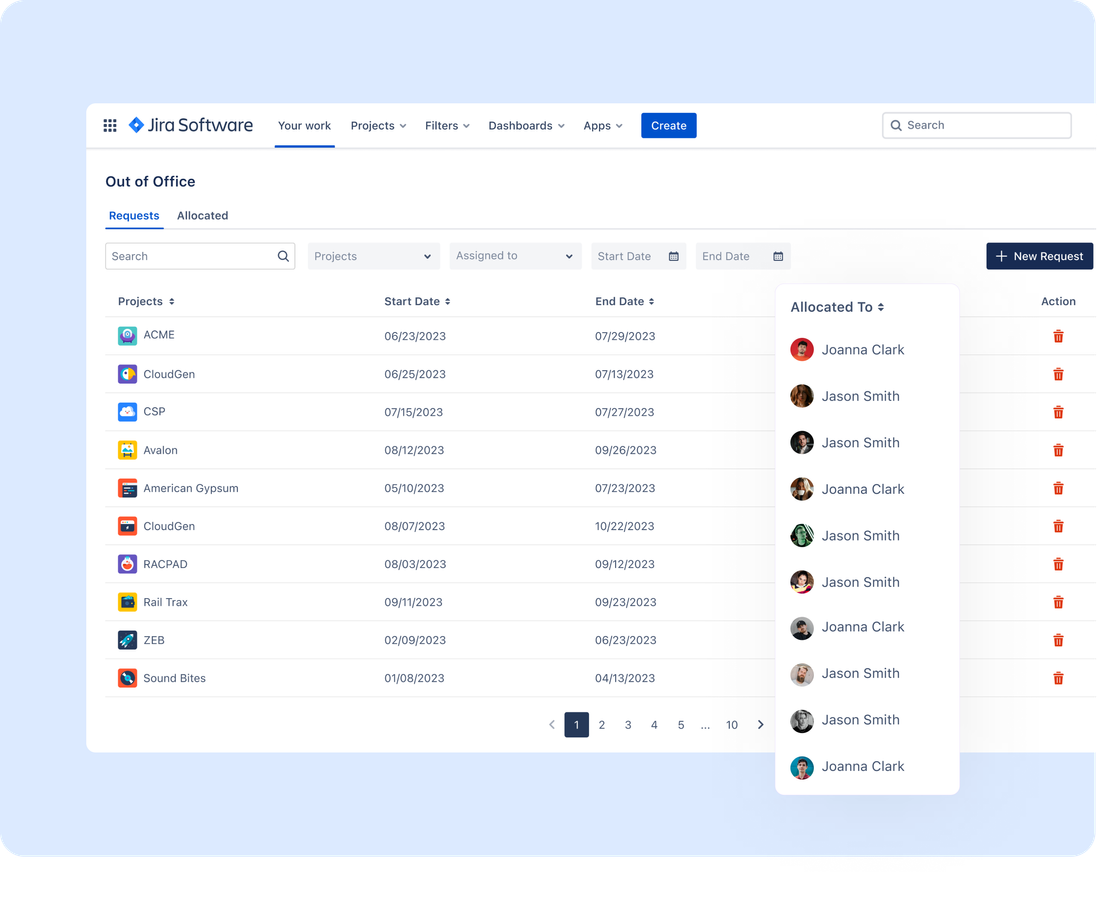Select start date 02/09/2023 cell

tap(415, 640)
